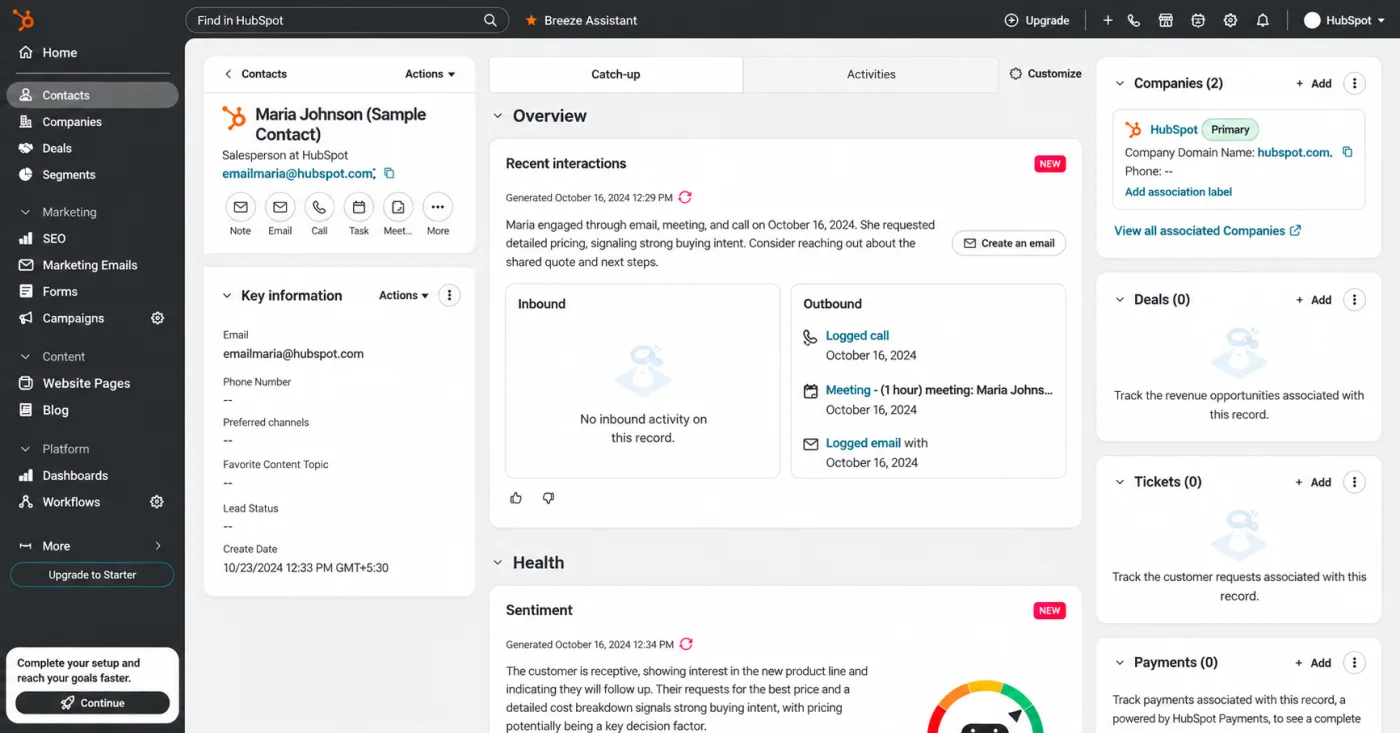The height and width of the screenshot is (733, 1400).
Task: Refresh the Recent interactions summary
Action: 685,198
